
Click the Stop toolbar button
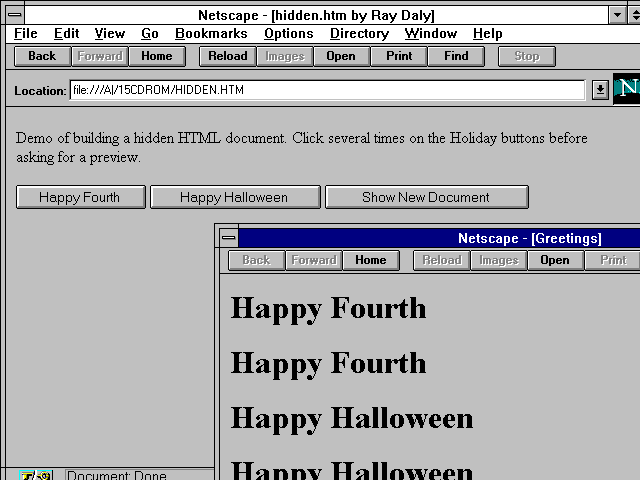point(527,56)
